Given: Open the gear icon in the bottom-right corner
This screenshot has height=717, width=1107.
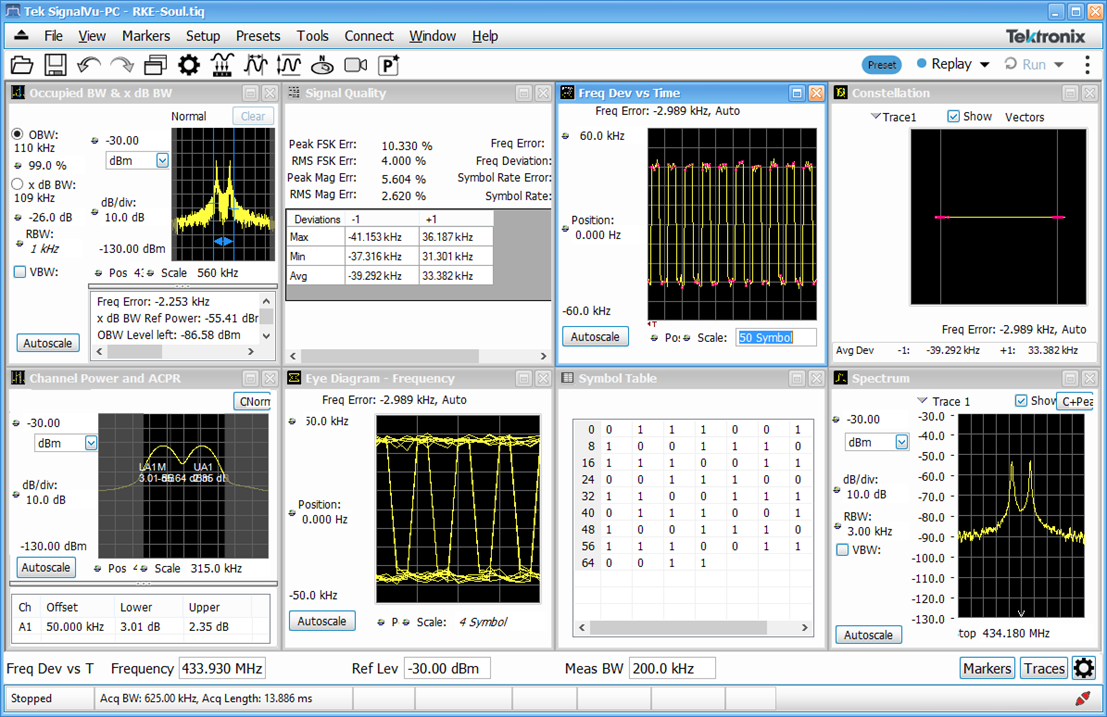Looking at the screenshot, I should coord(1084,668).
